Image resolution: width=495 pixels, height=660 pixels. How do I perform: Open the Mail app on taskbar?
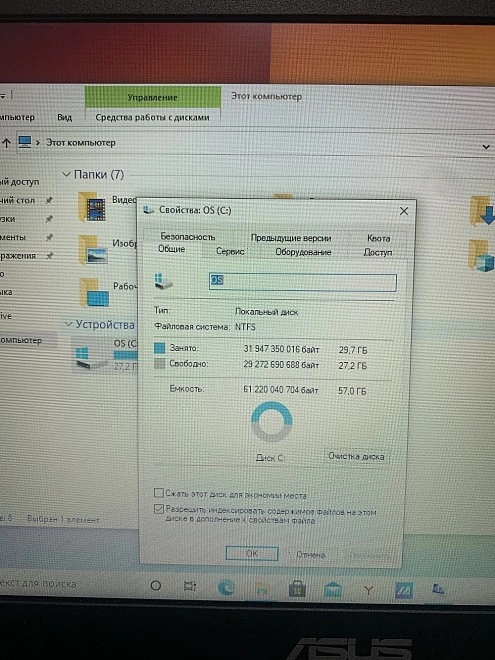tap(333, 589)
